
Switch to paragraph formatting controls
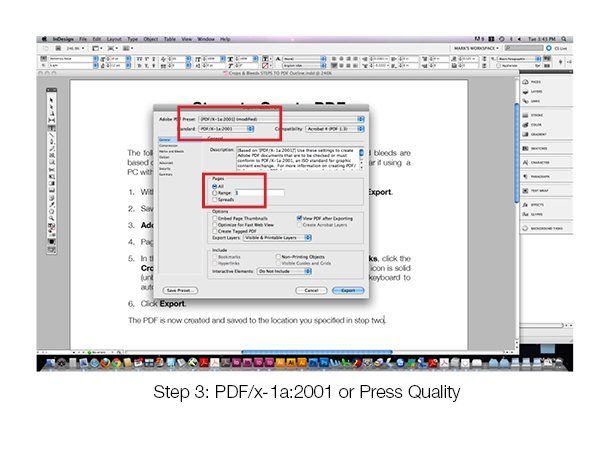click(43, 66)
